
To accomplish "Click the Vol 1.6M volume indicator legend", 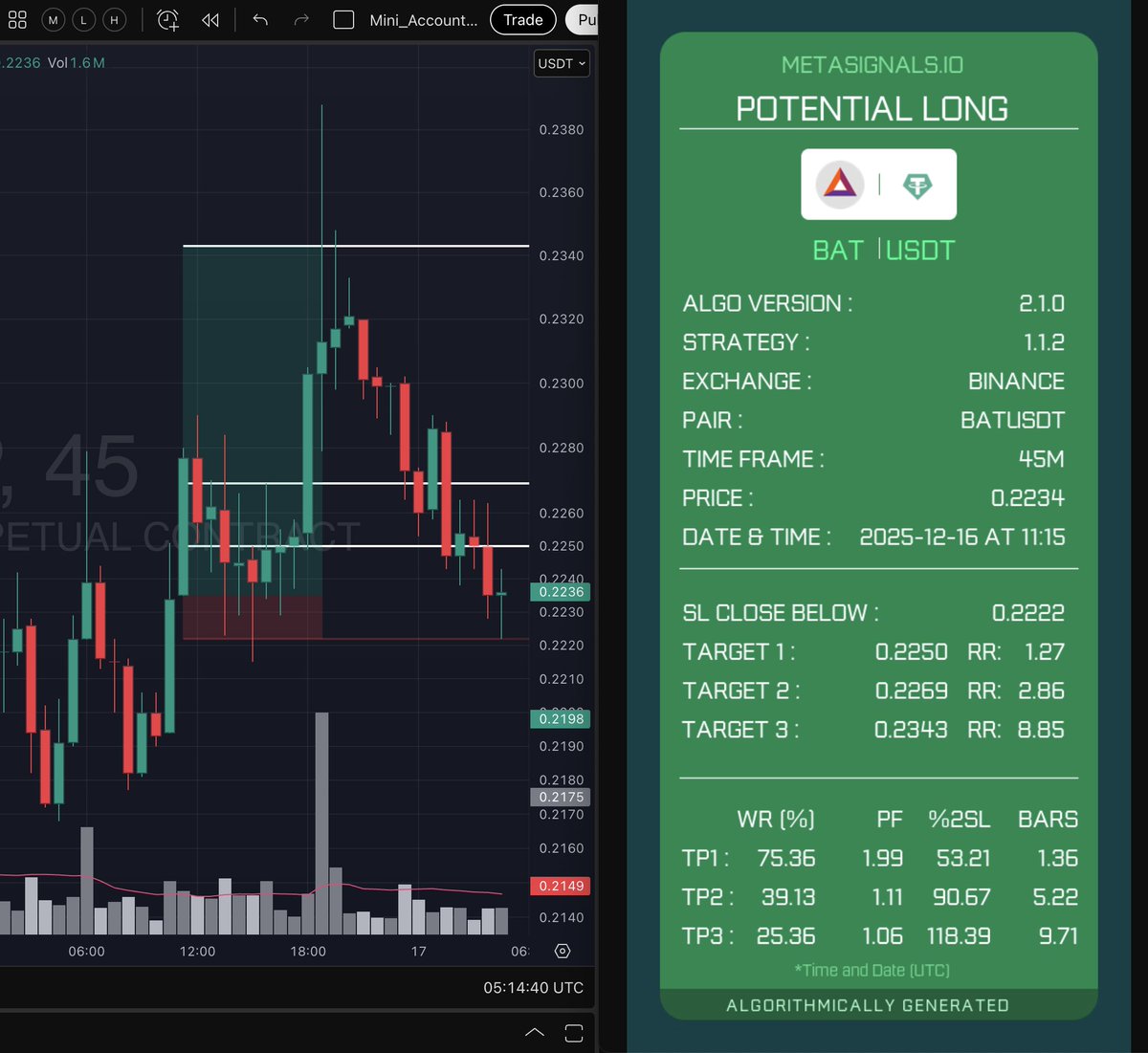I will pyautogui.click(x=77, y=63).
